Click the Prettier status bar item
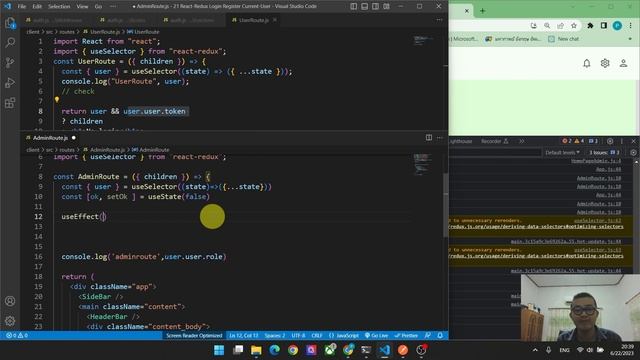Viewport: 640px width, 360px height. (407, 336)
